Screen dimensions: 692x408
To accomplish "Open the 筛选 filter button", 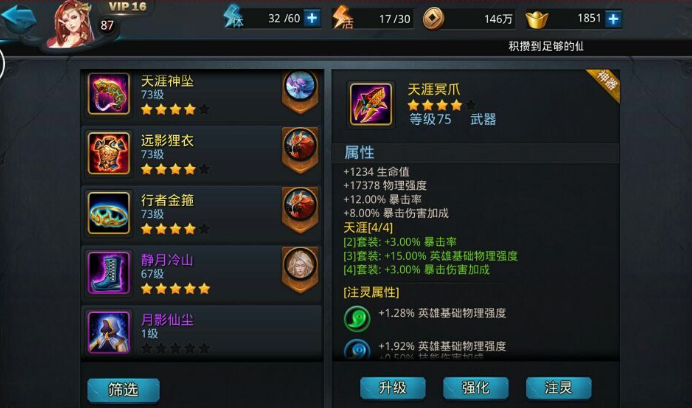I will point(124,389).
